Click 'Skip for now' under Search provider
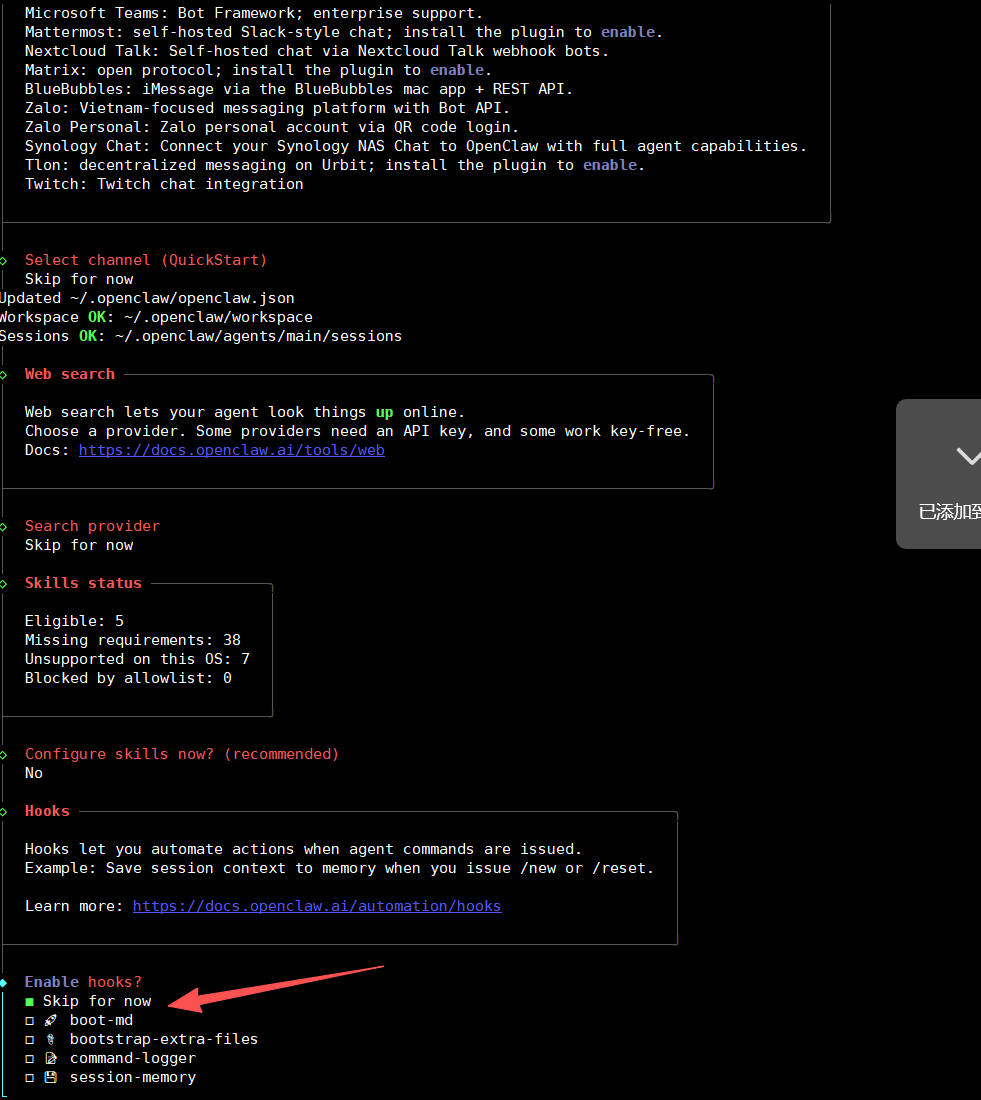The image size is (981, 1100). pyautogui.click(x=79, y=545)
